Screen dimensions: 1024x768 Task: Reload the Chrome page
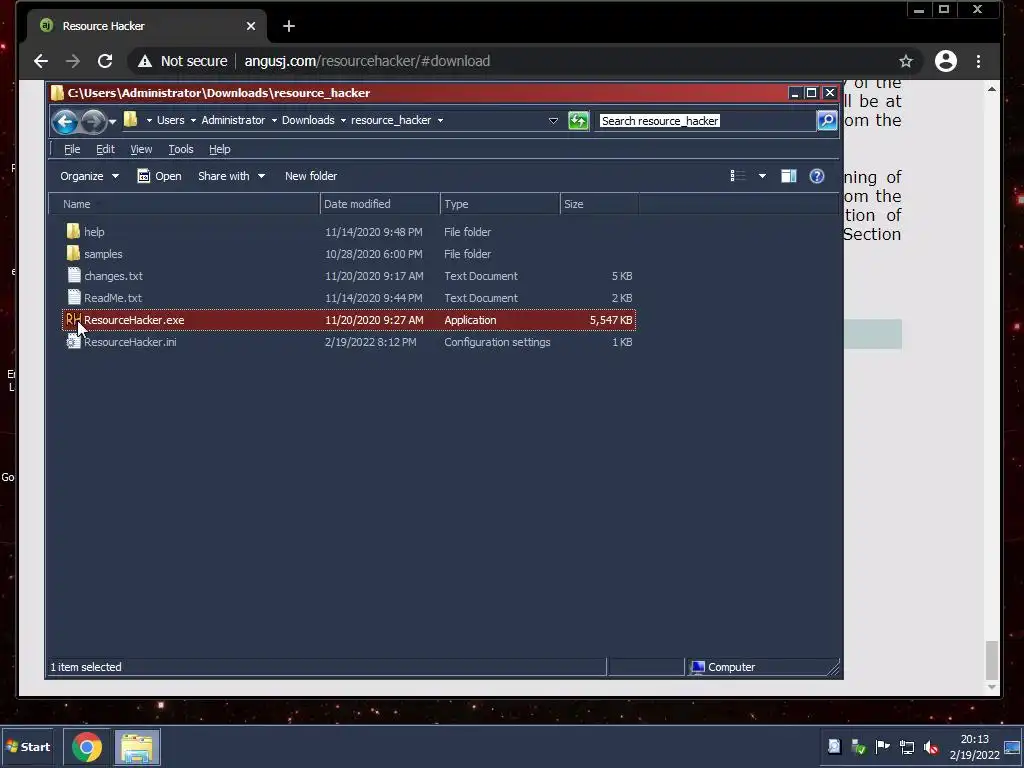tap(104, 61)
